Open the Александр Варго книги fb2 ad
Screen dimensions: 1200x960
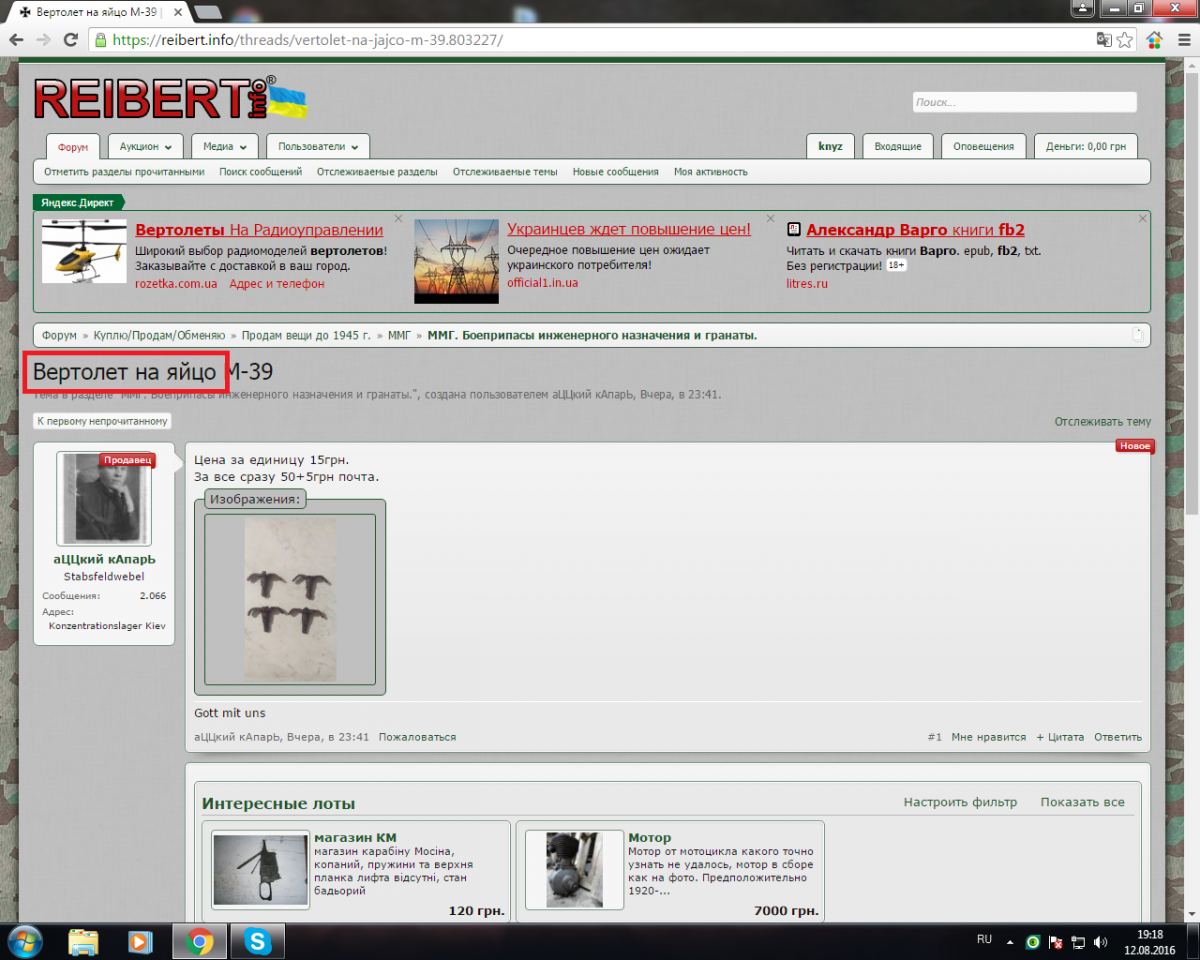pyautogui.click(x=915, y=230)
